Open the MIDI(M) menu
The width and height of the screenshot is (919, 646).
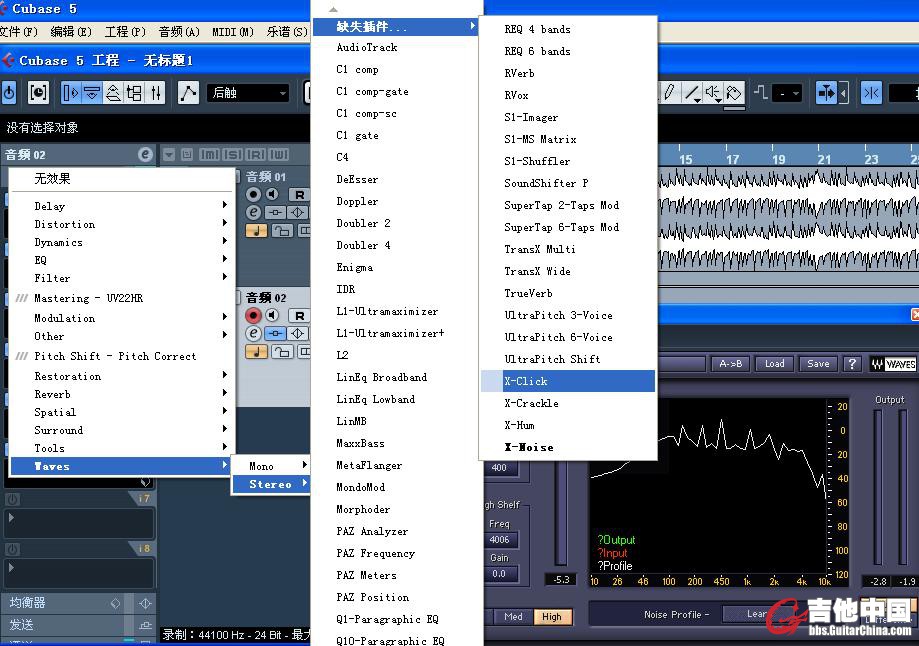point(233,32)
